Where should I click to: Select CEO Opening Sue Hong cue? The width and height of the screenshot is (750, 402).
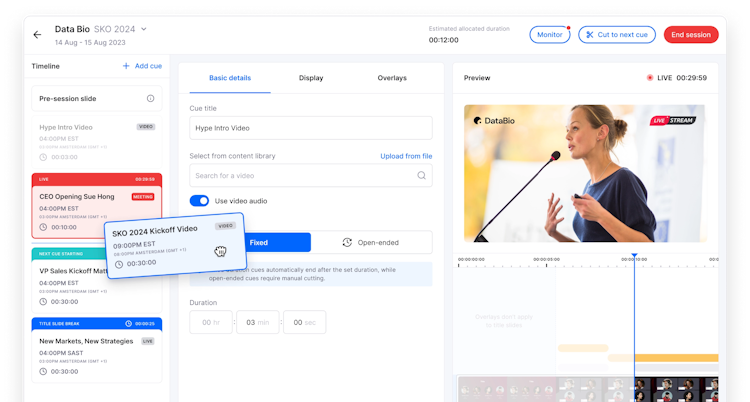coord(97,206)
